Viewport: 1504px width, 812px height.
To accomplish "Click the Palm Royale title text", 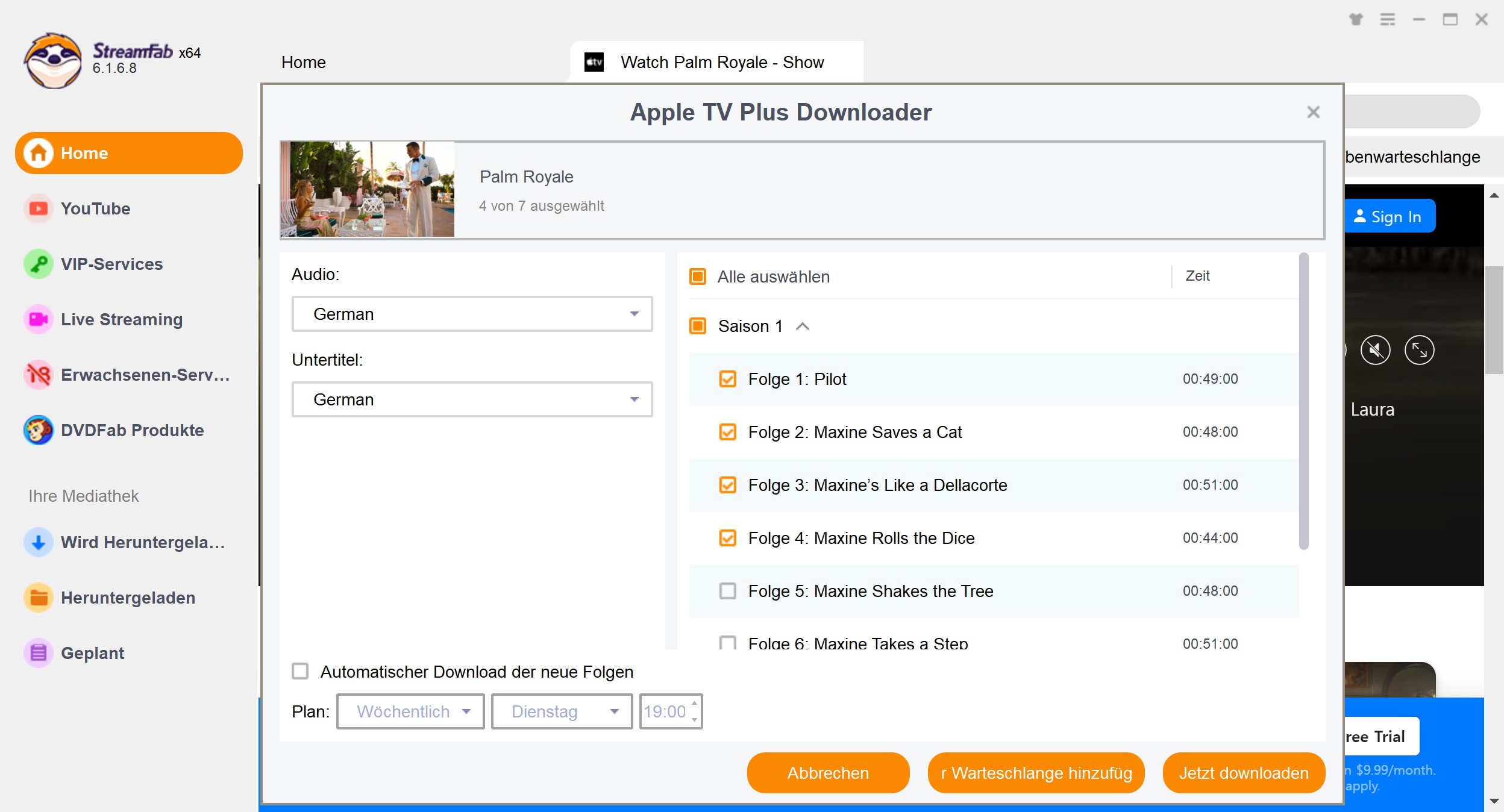I will (526, 176).
